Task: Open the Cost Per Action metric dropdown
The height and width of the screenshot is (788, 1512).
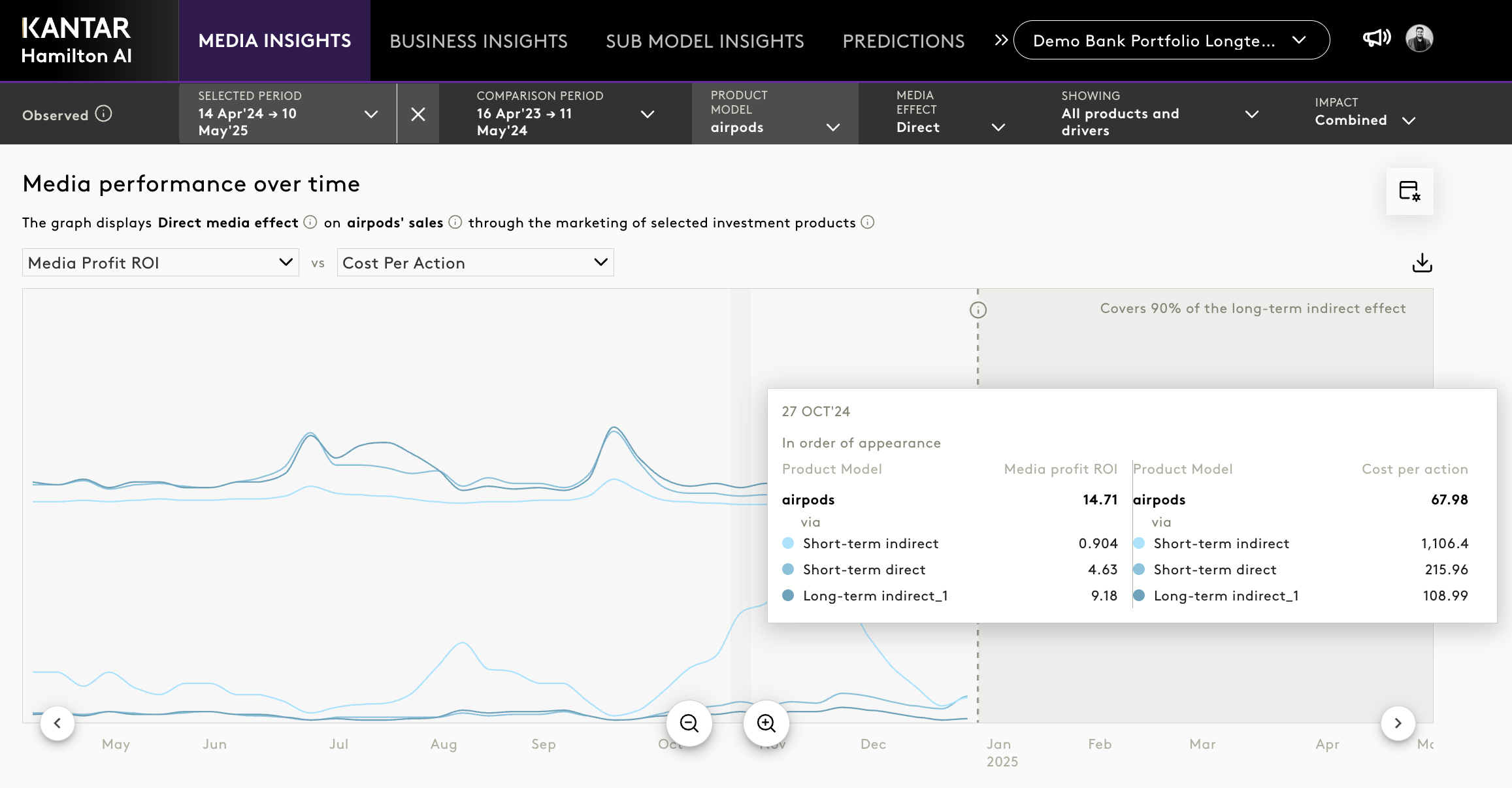Action: pos(475,263)
